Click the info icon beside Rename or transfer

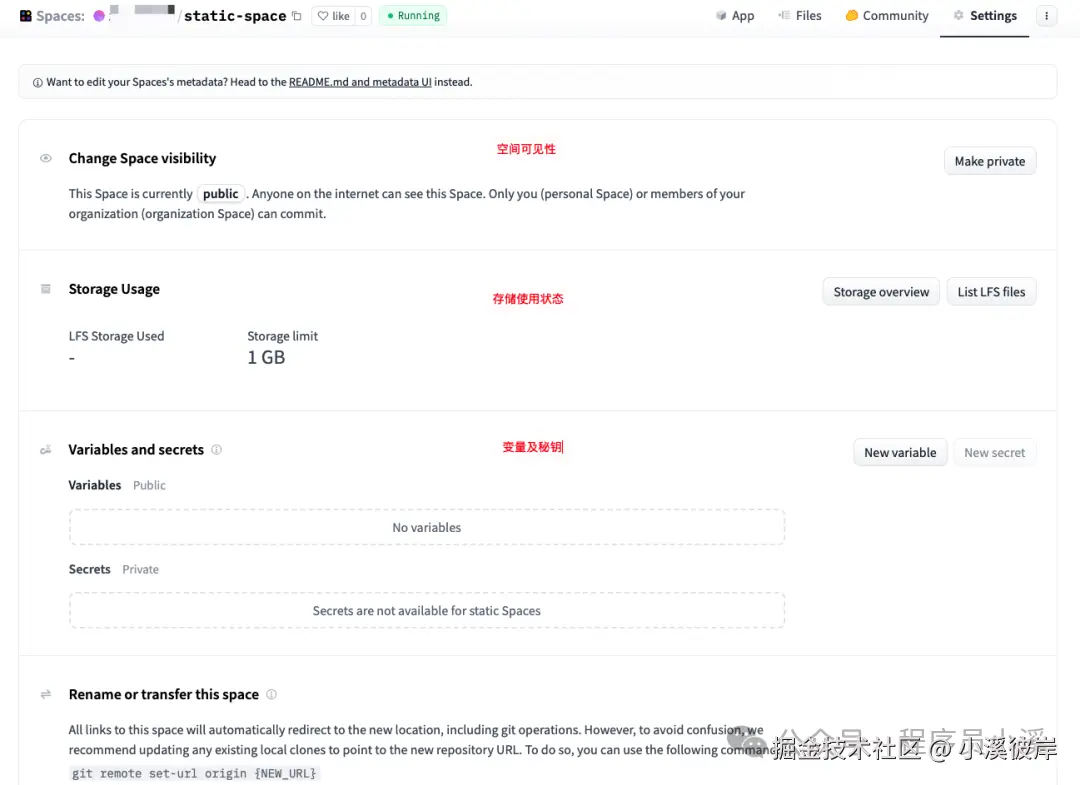point(271,693)
